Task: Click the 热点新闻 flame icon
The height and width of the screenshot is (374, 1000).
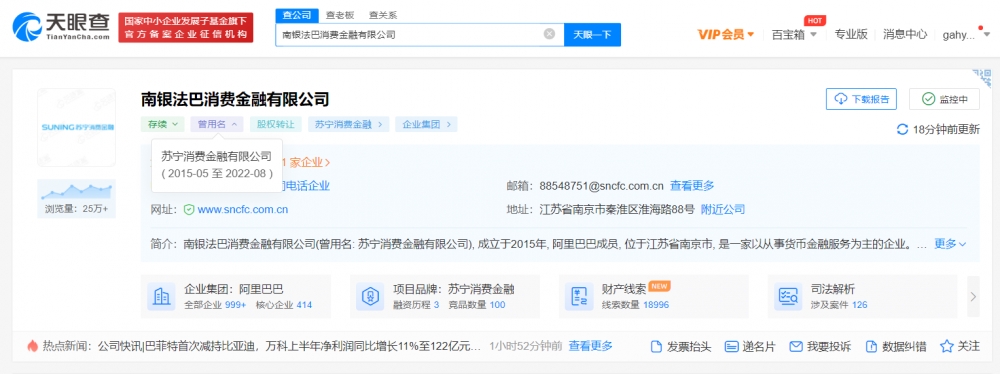Action: [32, 346]
